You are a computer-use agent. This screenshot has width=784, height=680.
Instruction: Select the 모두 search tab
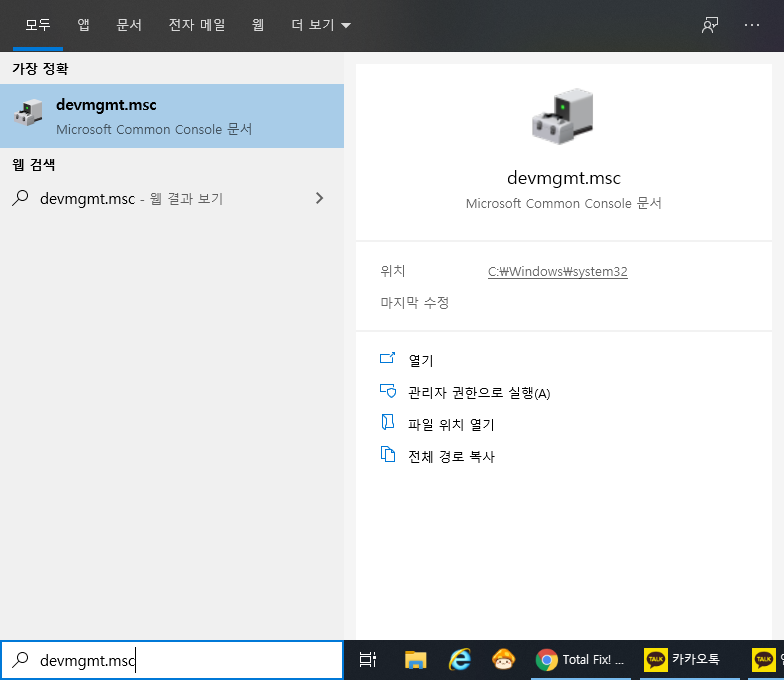point(38,24)
